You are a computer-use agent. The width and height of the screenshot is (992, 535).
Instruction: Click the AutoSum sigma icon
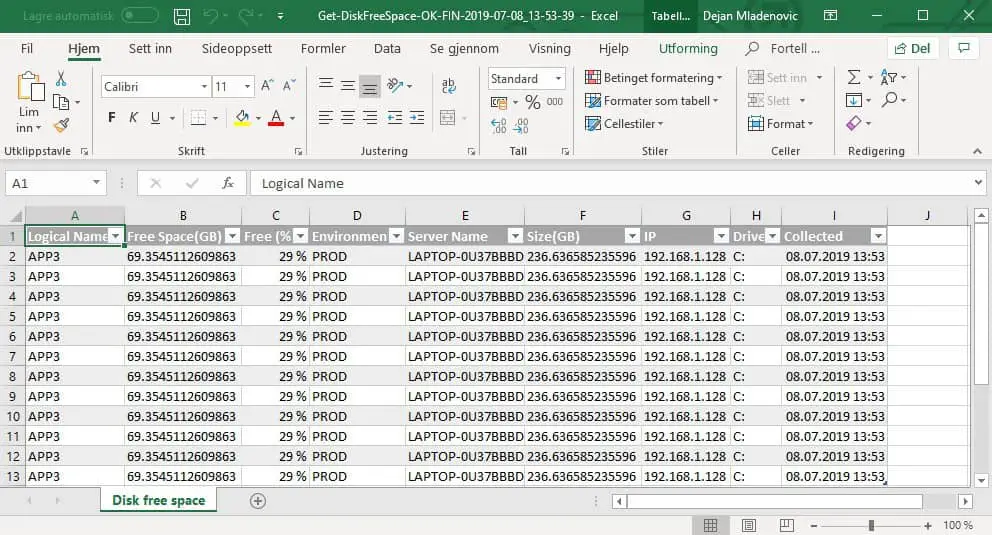854,77
